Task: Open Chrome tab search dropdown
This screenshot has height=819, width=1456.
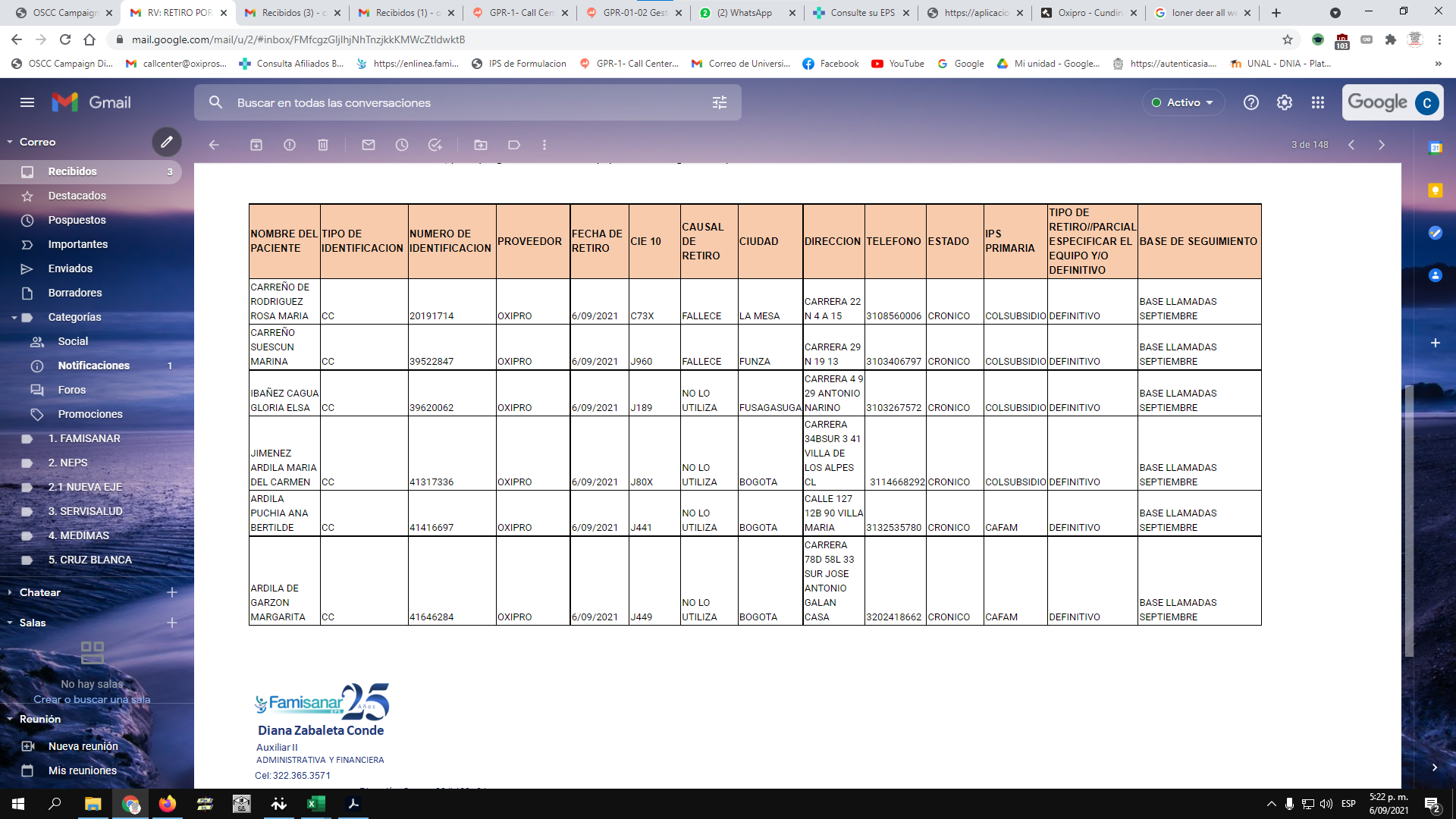Action: pyautogui.click(x=1335, y=13)
